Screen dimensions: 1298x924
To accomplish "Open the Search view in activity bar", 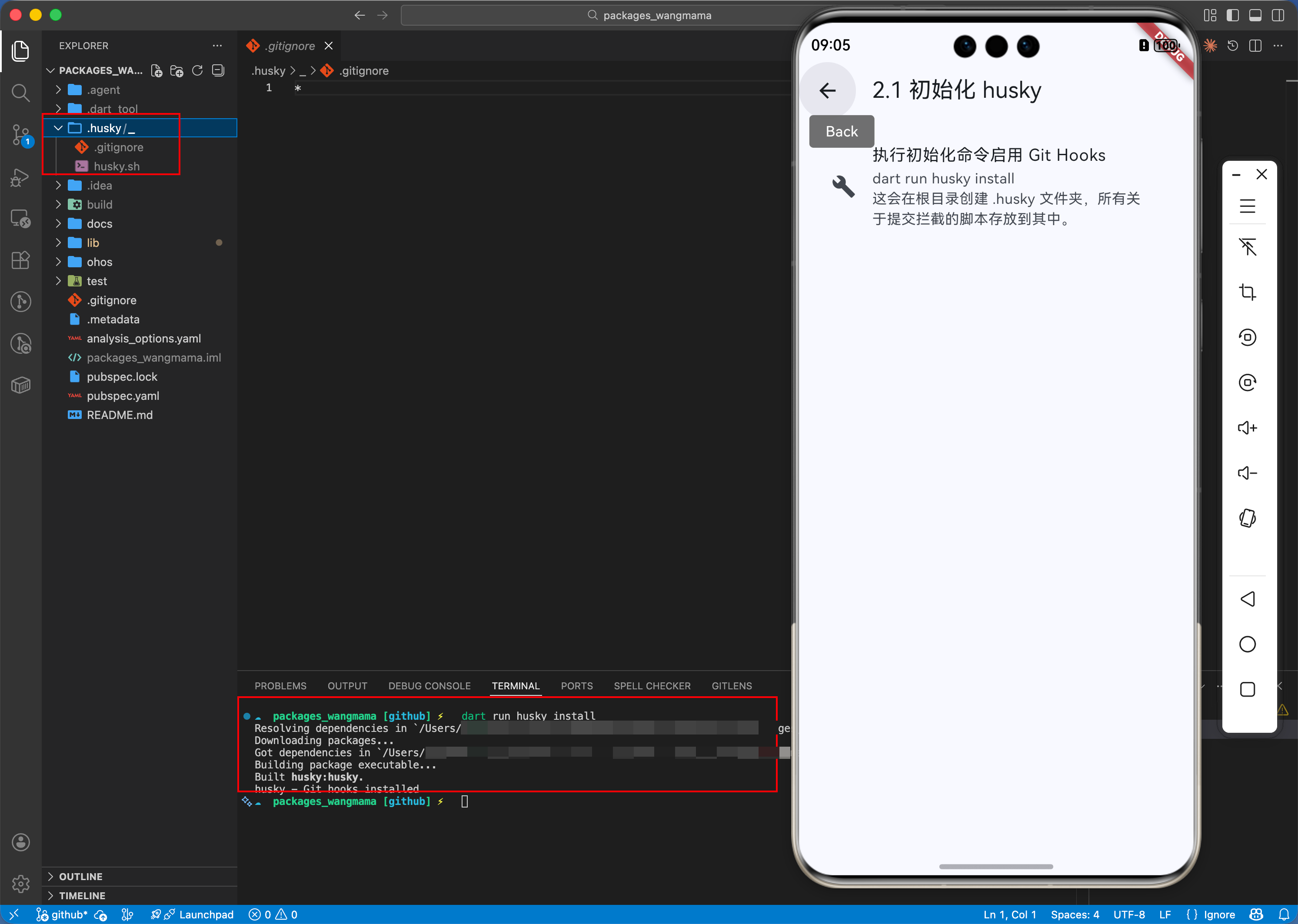I will pos(20,93).
